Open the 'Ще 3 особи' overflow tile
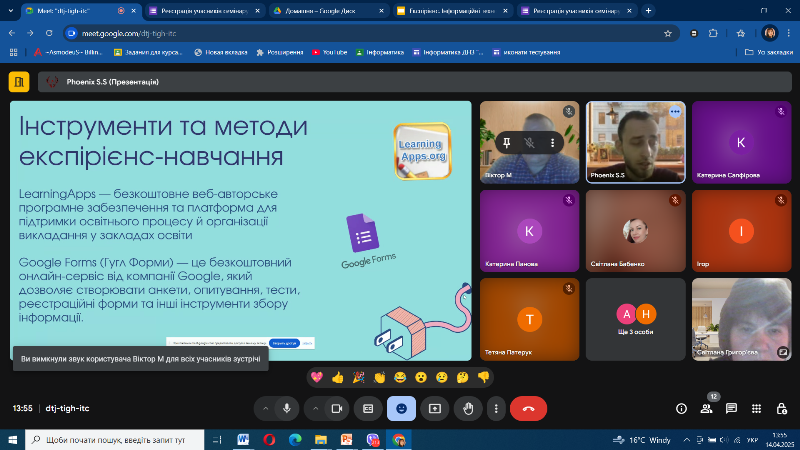Screen dimensions: 800x450 click(x=636, y=319)
